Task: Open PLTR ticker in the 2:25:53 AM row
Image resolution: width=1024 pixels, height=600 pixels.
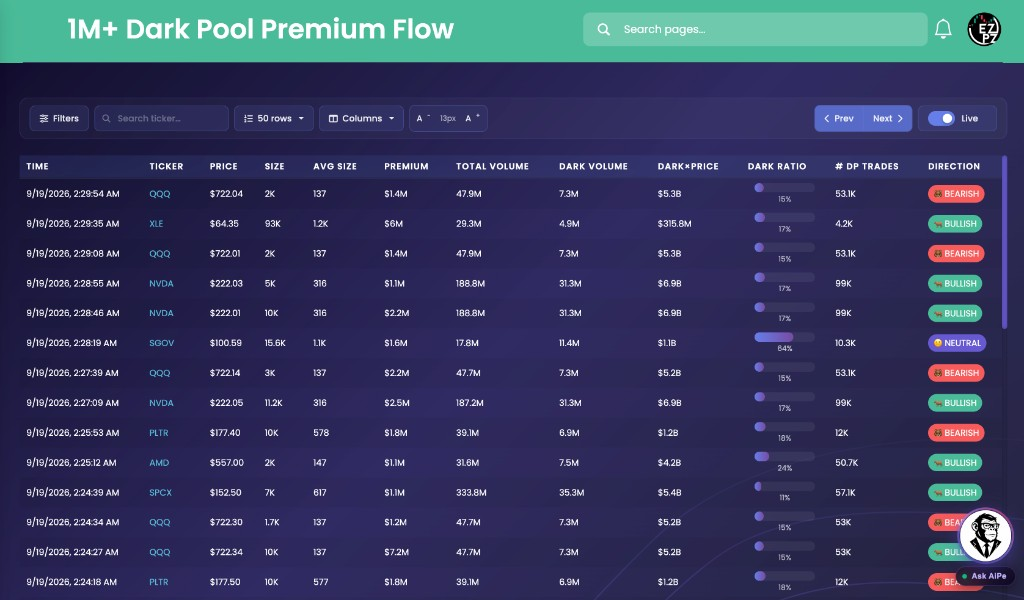Action: click(x=159, y=433)
